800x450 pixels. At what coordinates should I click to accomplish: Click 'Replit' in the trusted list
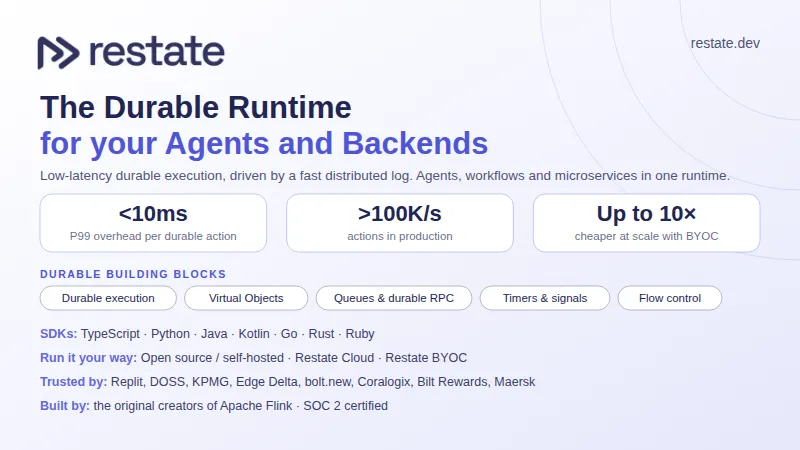point(128,382)
